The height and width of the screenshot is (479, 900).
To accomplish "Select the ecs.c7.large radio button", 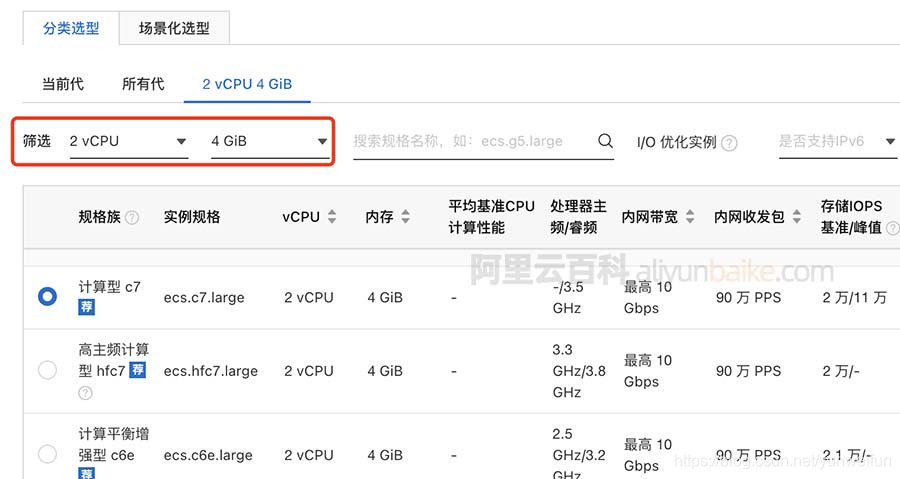I will tap(47, 297).
